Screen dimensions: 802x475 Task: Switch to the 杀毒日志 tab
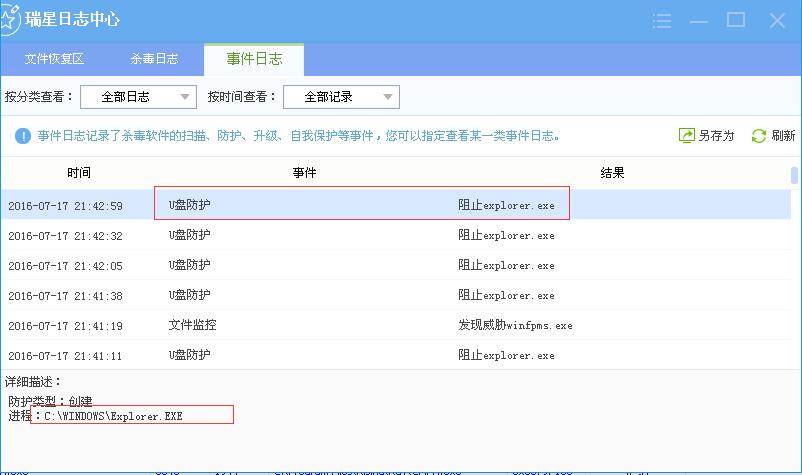pyautogui.click(x=154, y=59)
